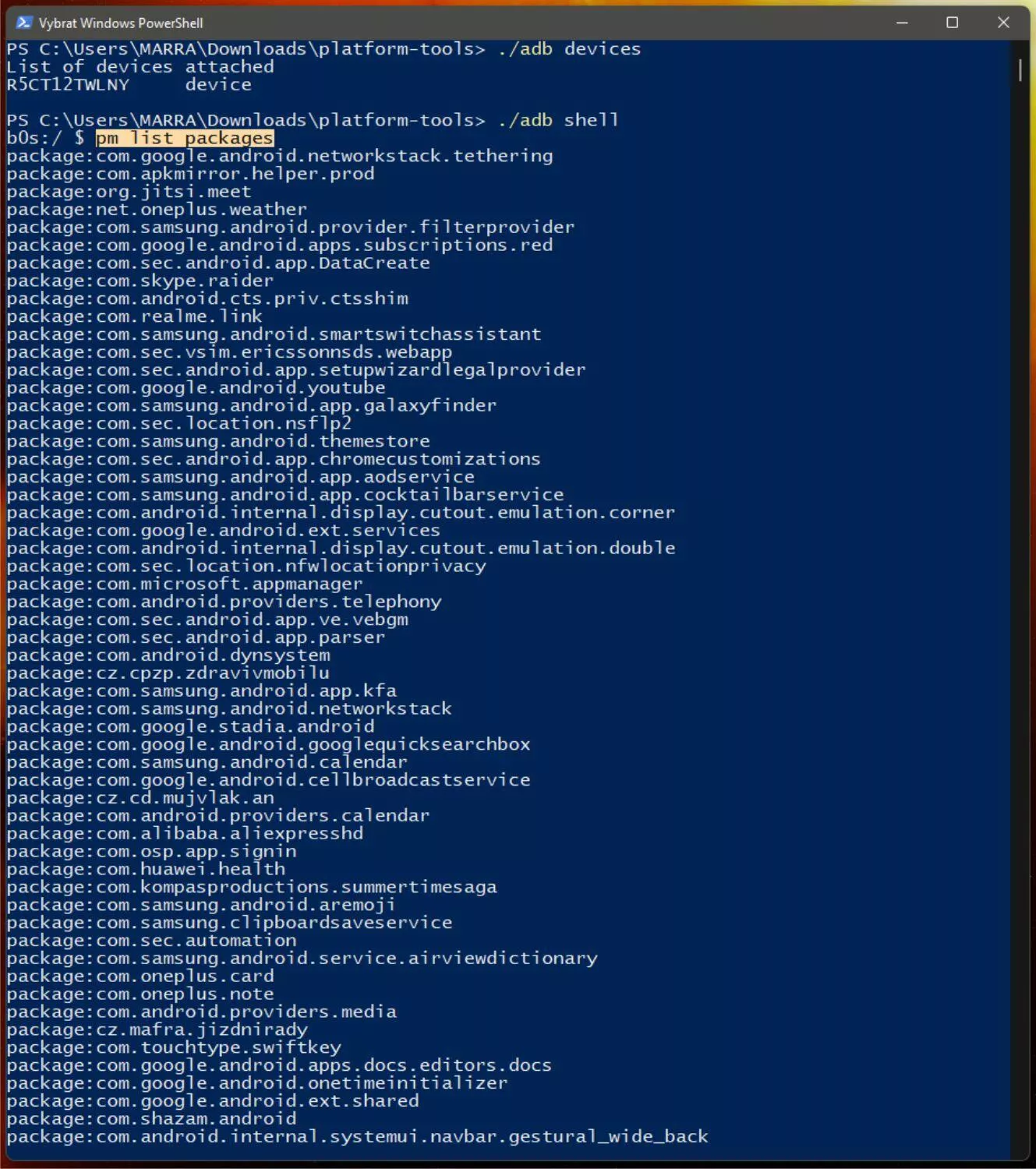The image size is (1036, 1169).
Task: Click package com.google.android.cellbroadcastservice
Action: pyautogui.click(x=268, y=780)
